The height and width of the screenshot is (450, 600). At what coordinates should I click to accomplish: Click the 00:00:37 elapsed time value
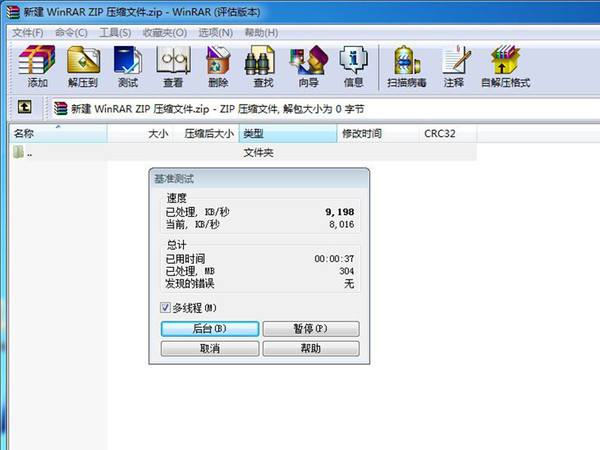(x=334, y=259)
